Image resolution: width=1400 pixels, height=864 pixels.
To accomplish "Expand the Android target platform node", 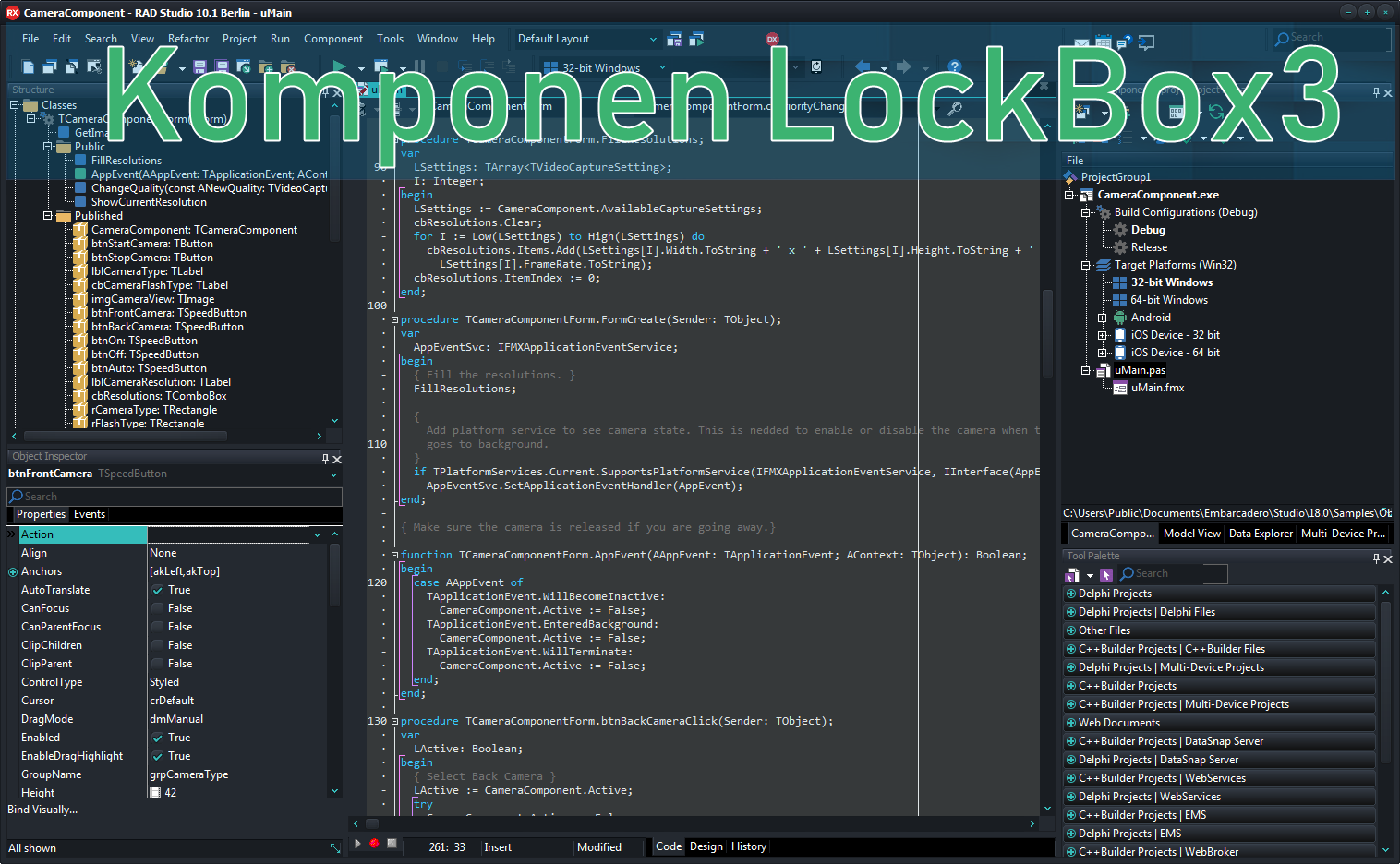I will point(1103,318).
